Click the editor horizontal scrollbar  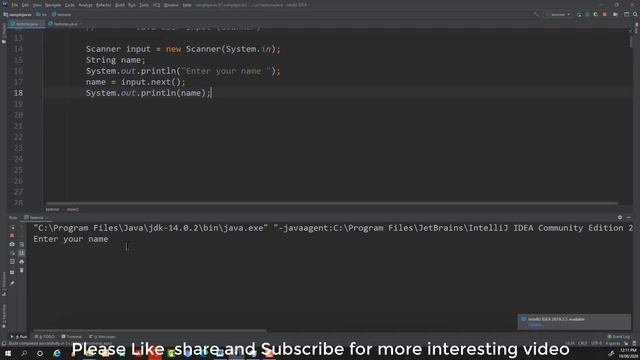(x=331, y=203)
